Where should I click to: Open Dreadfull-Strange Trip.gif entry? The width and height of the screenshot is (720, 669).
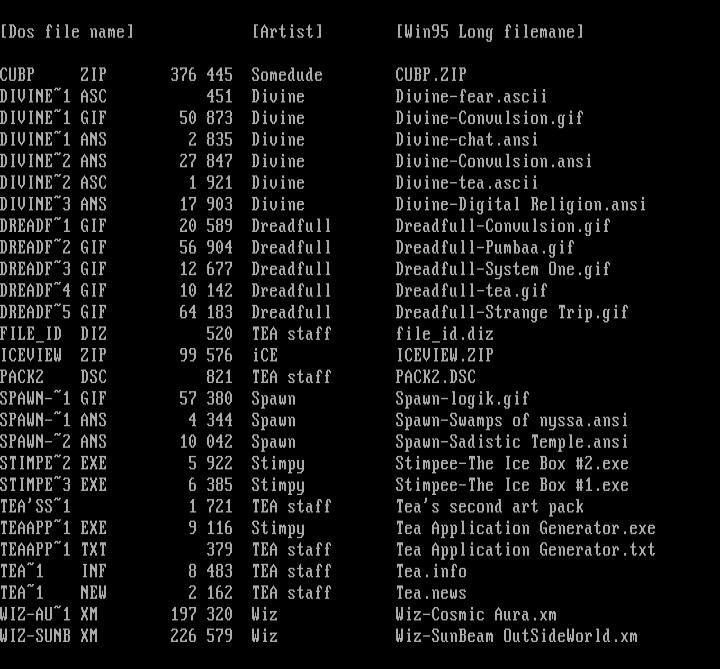(511, 312)
